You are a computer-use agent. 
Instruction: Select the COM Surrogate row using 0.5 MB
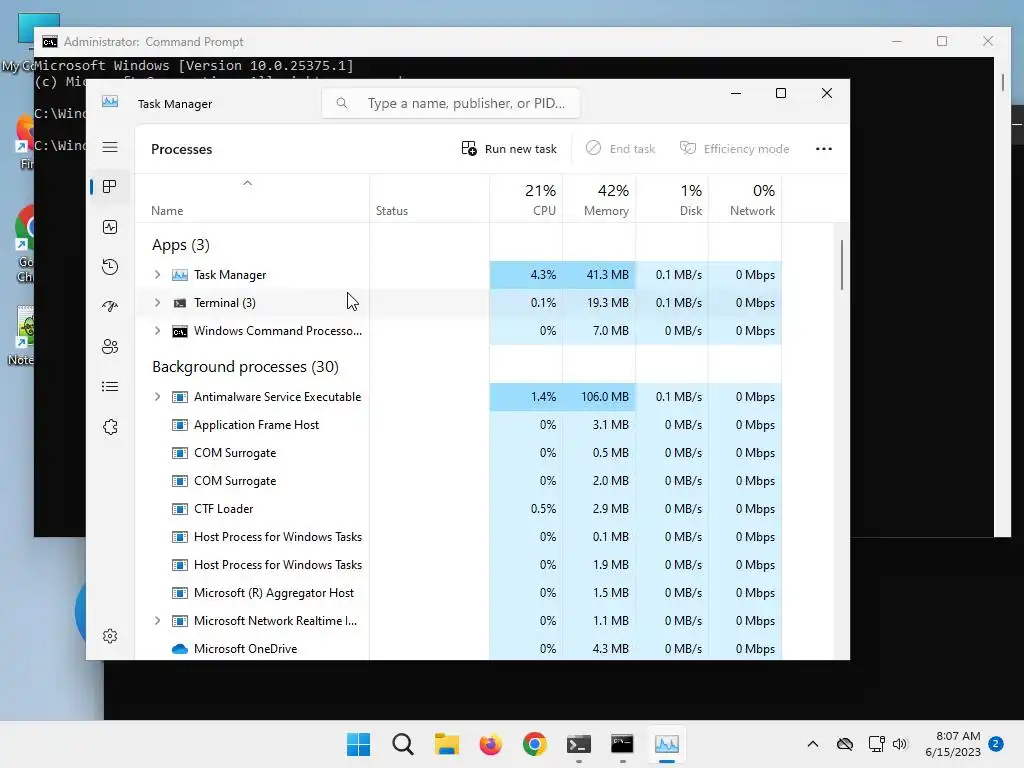458,453
